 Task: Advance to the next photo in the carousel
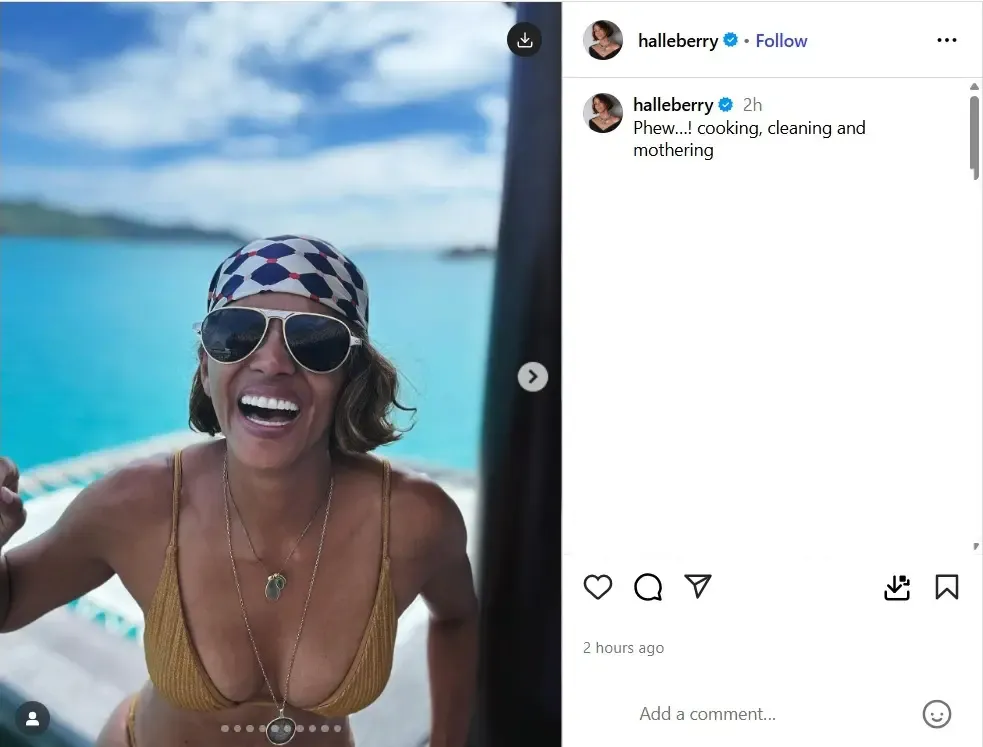click(x=532, y=376)
